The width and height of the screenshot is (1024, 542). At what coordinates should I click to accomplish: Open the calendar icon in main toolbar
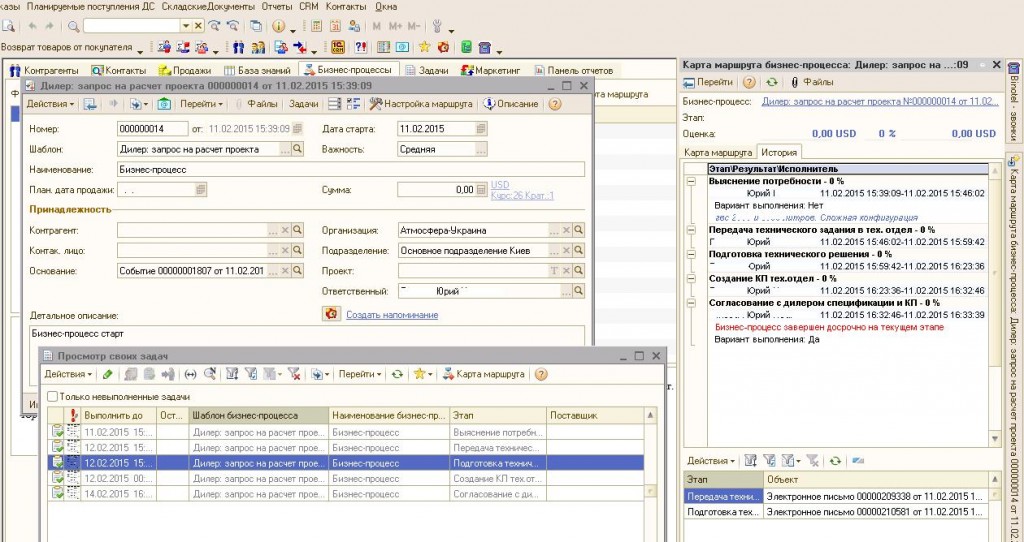coord(335,26)
